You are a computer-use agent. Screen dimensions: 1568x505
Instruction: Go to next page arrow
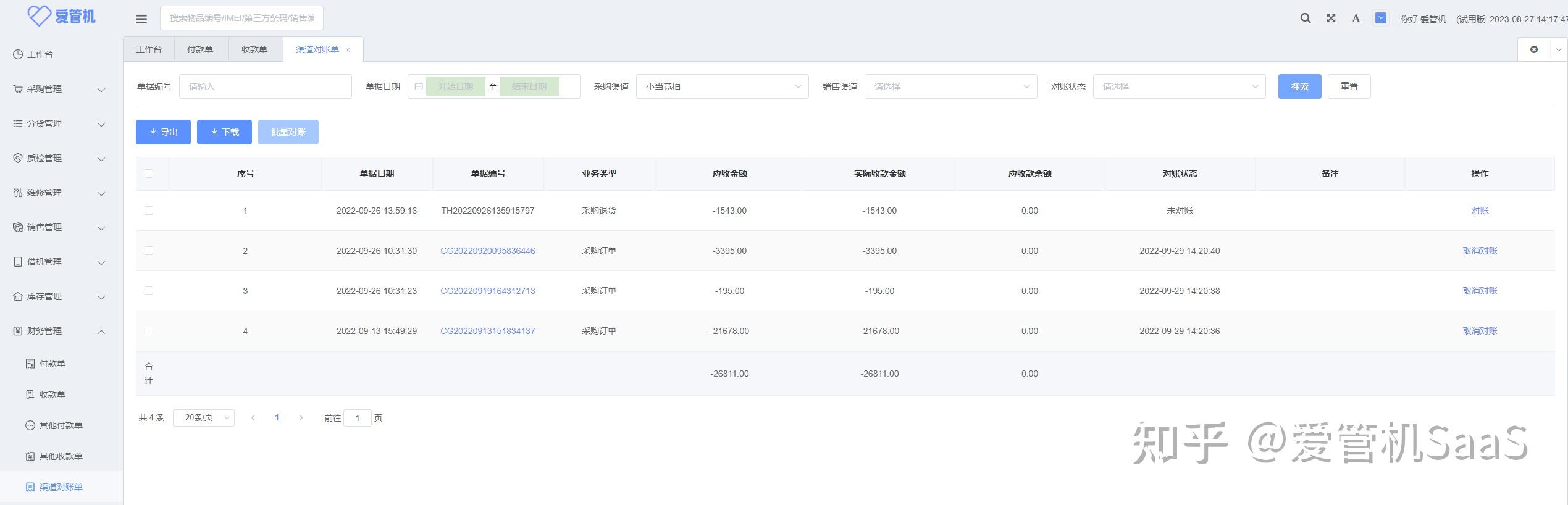click(x=301, y=418)
